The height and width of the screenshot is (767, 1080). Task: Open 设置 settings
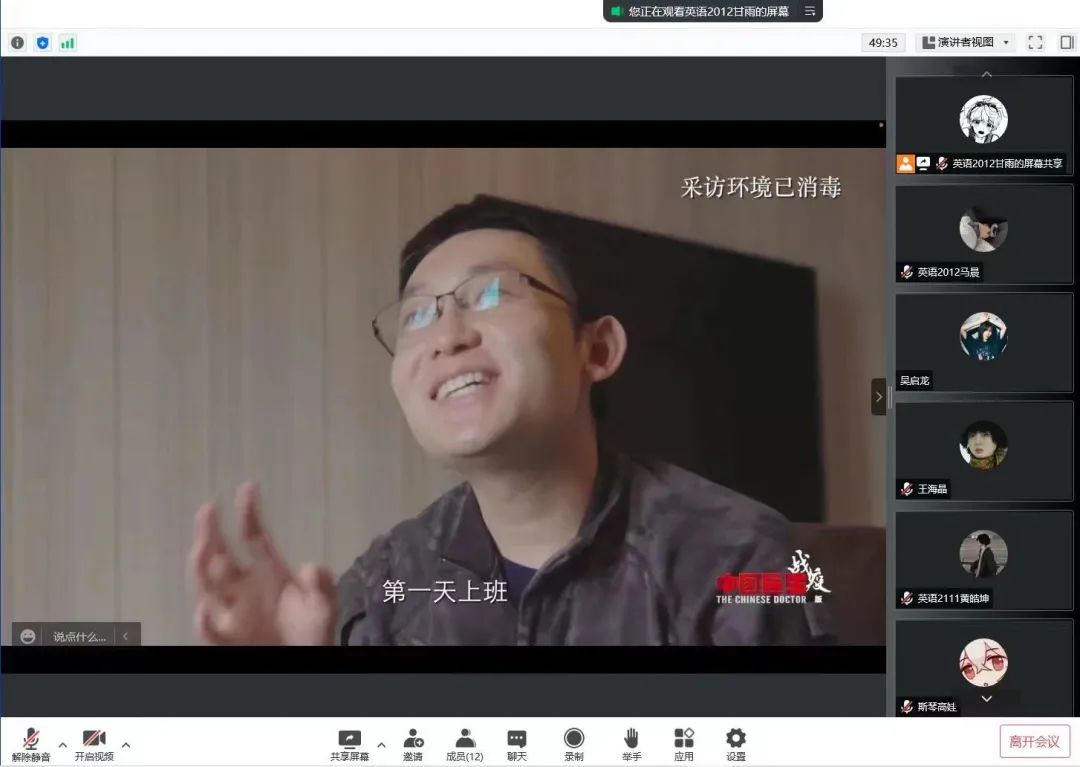click(x=736, y=745)
